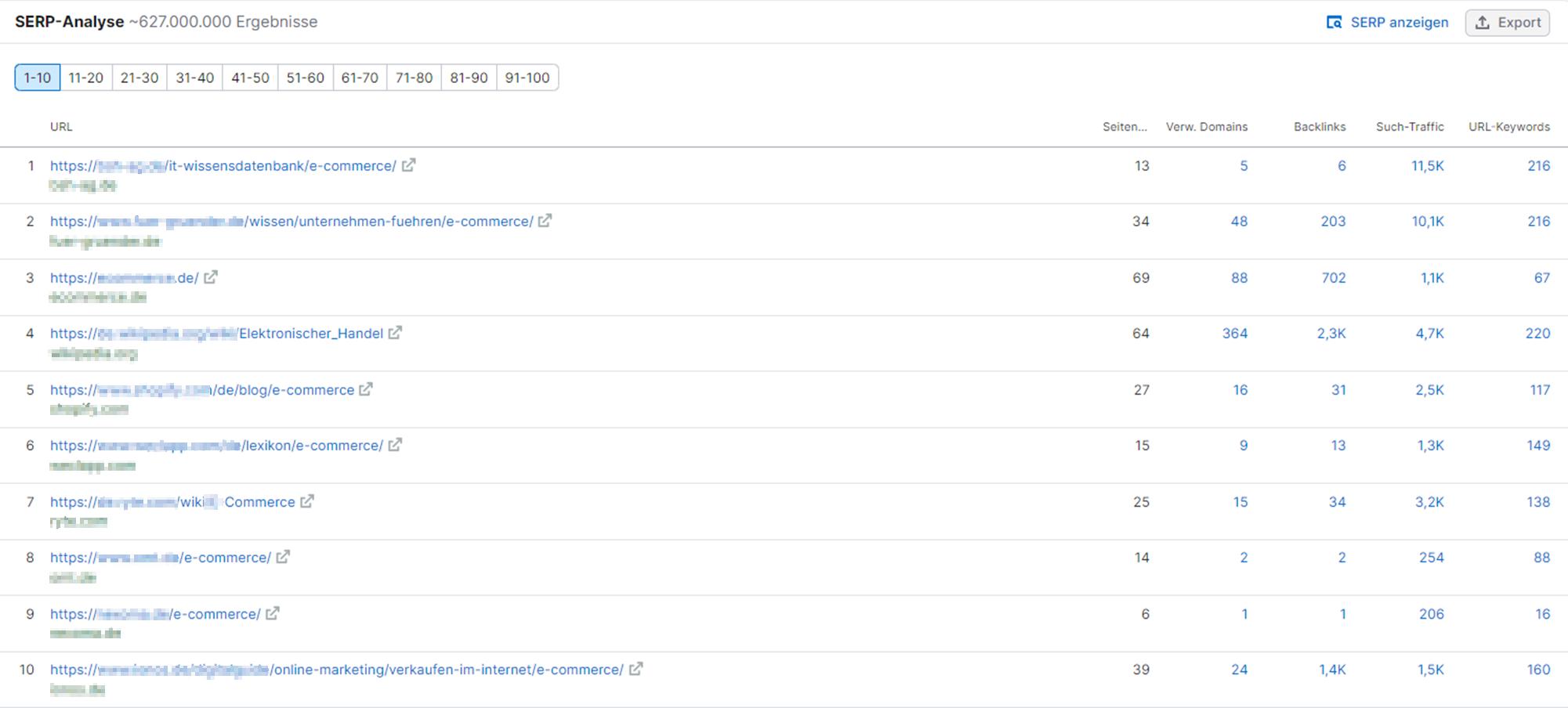Open the it-wissensdatenbank/e-commerce URL link
Screen dimensions: 1568x708
click(223, 165)
